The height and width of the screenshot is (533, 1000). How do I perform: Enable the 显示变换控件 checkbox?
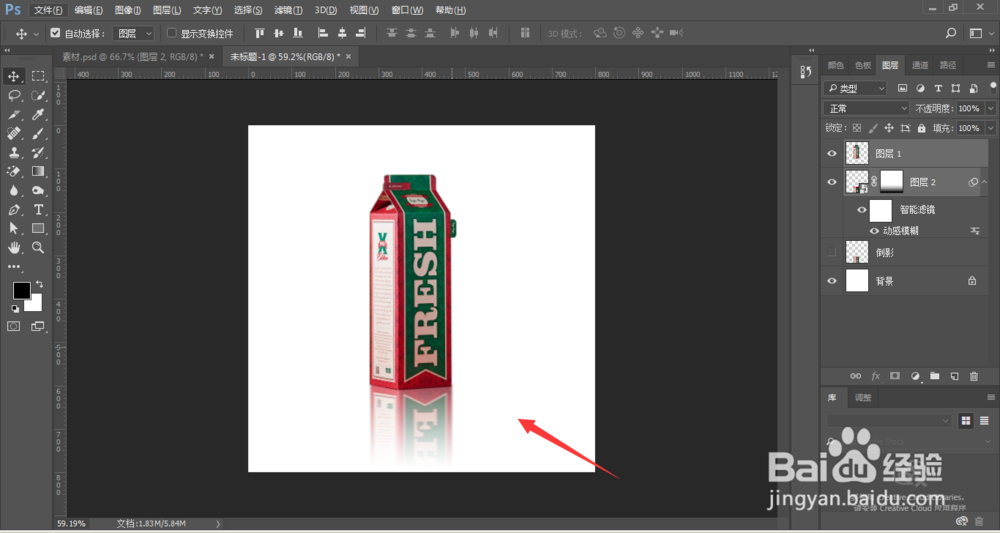click(x=172, y=33)
